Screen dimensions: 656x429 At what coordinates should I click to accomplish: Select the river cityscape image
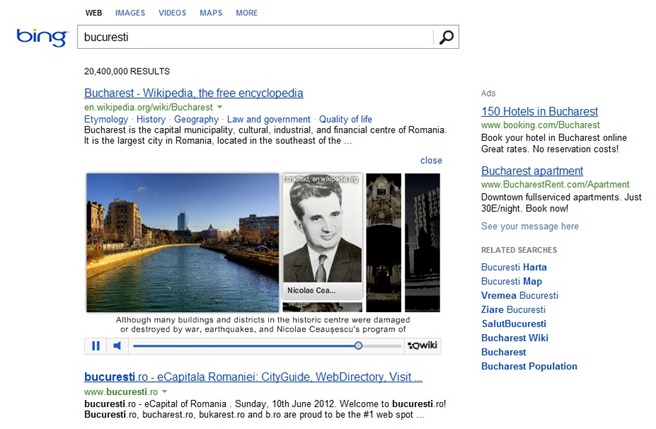tap(182, 242)
